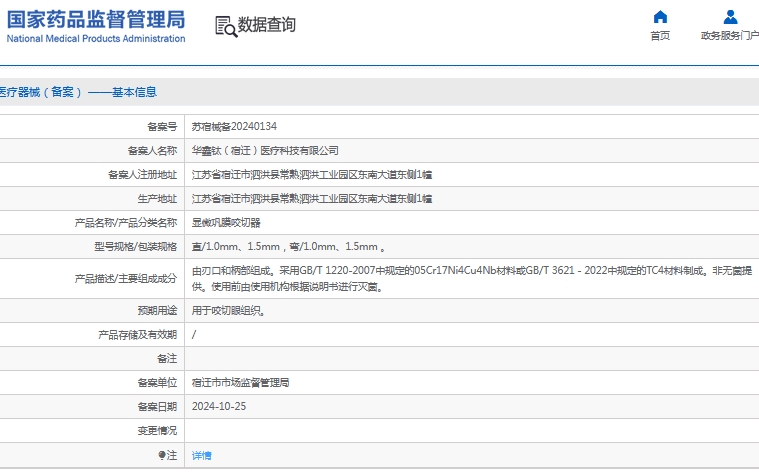The height and width of the screenshot is (473, 759).
Task: Select the section title 医疗器械（备案）——基本信息
Action: [x=78, y=92]
